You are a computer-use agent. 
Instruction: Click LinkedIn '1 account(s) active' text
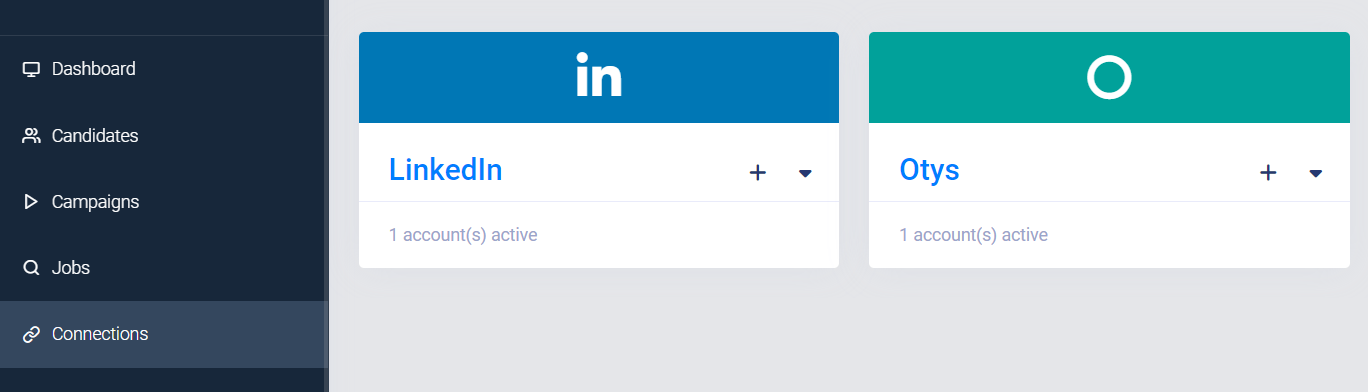[x=463, y=236]
